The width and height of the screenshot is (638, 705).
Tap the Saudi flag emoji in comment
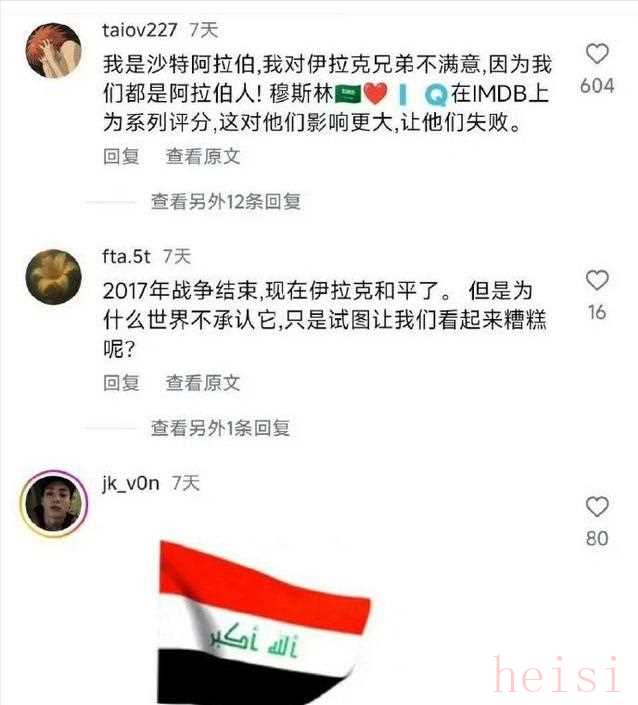[348, 94]
